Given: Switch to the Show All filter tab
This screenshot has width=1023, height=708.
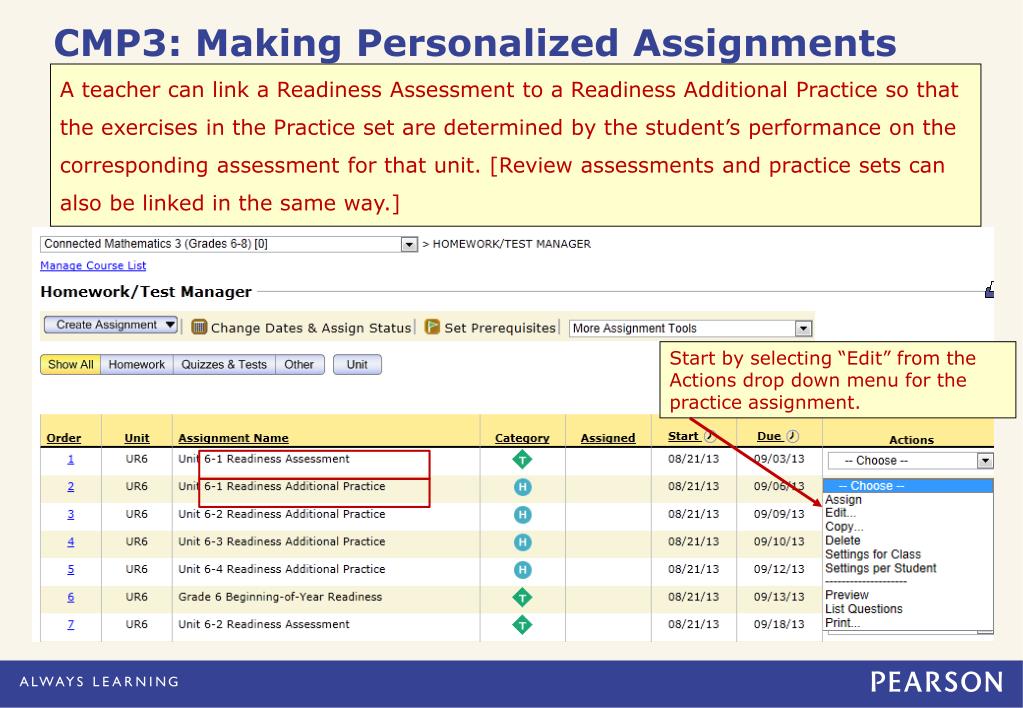Looking at the screenshot, I should tap(70, 365).
